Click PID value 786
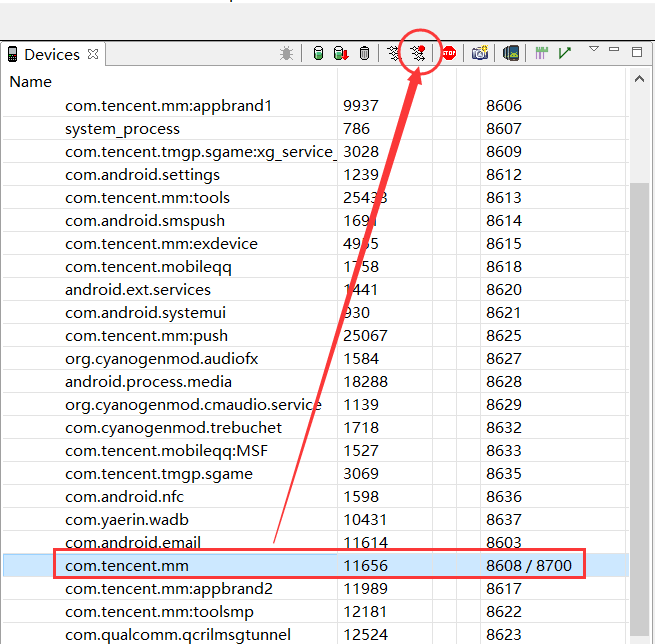The height and width of the screenshot is (644, 655). tap(356, 129)
